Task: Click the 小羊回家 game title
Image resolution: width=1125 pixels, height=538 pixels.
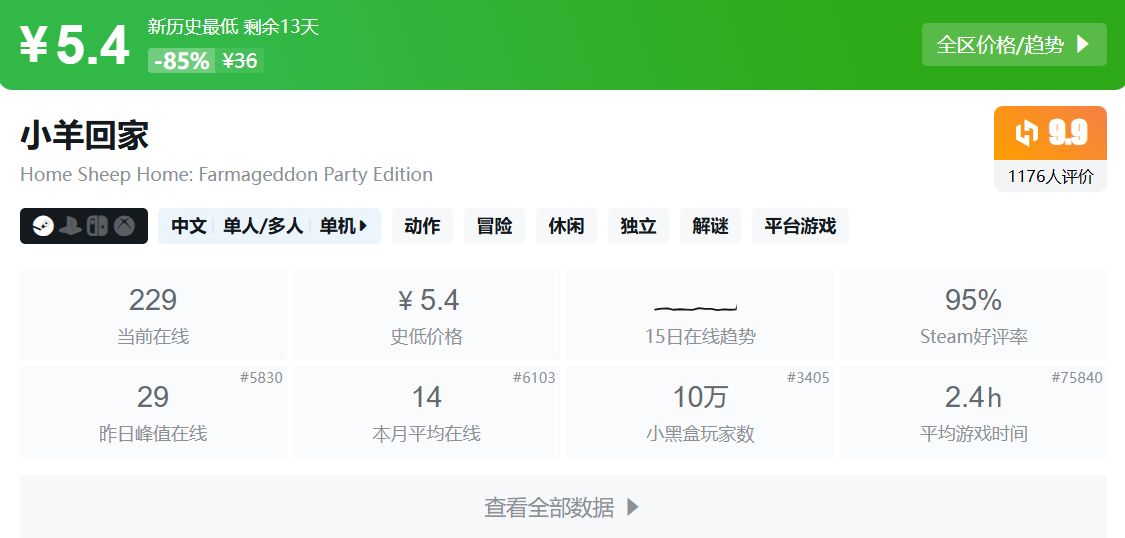Action: pyautogui.click(x=85, y=136)
